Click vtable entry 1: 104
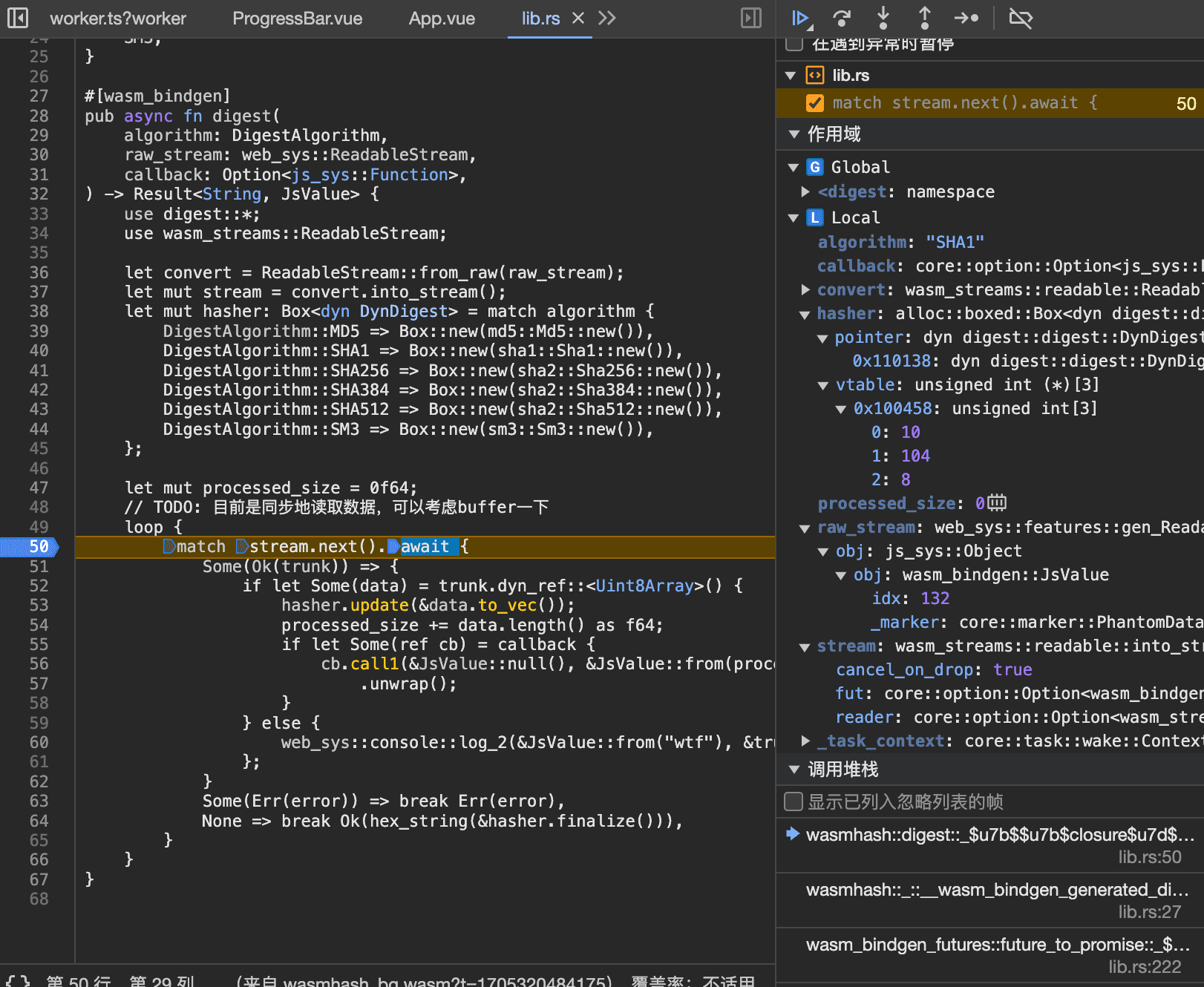This screenshot has height=987, width=1204. pyautogui.click(x=900, y=456)
